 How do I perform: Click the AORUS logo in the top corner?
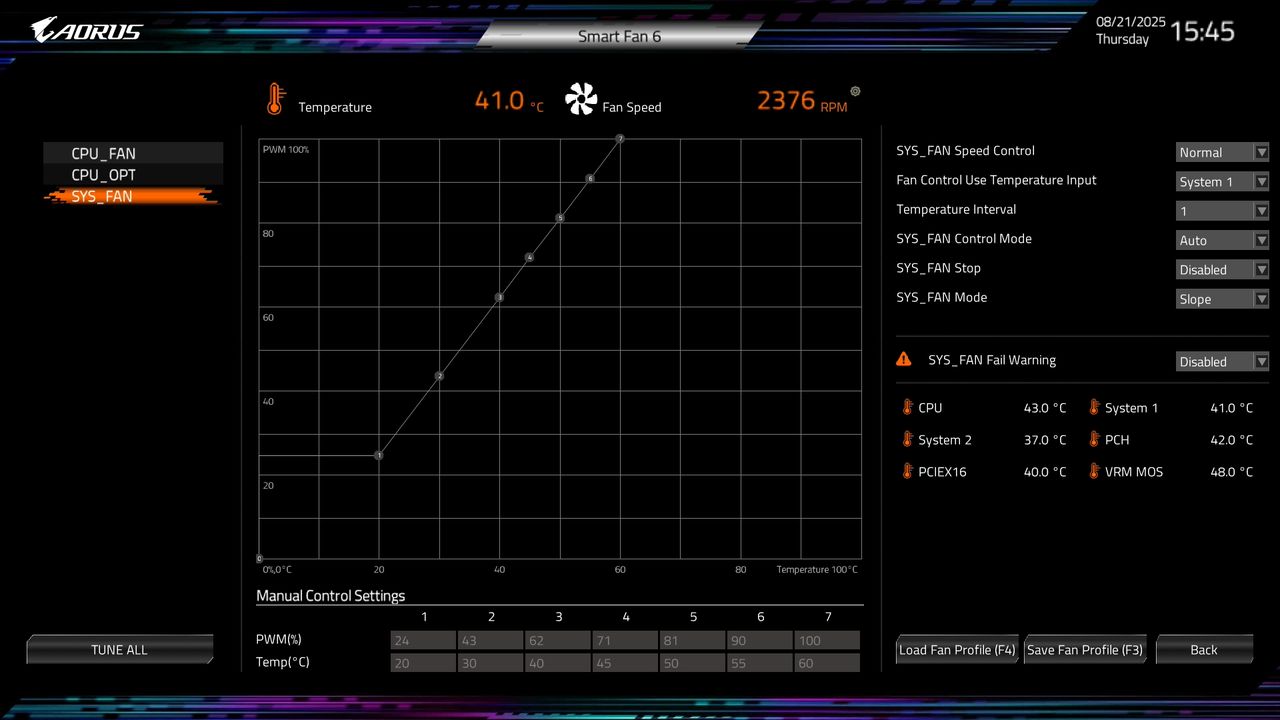tap(85, 30)
